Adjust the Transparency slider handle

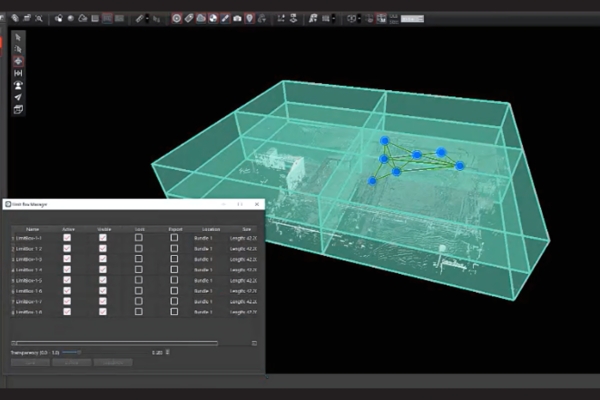coord(79,352)
